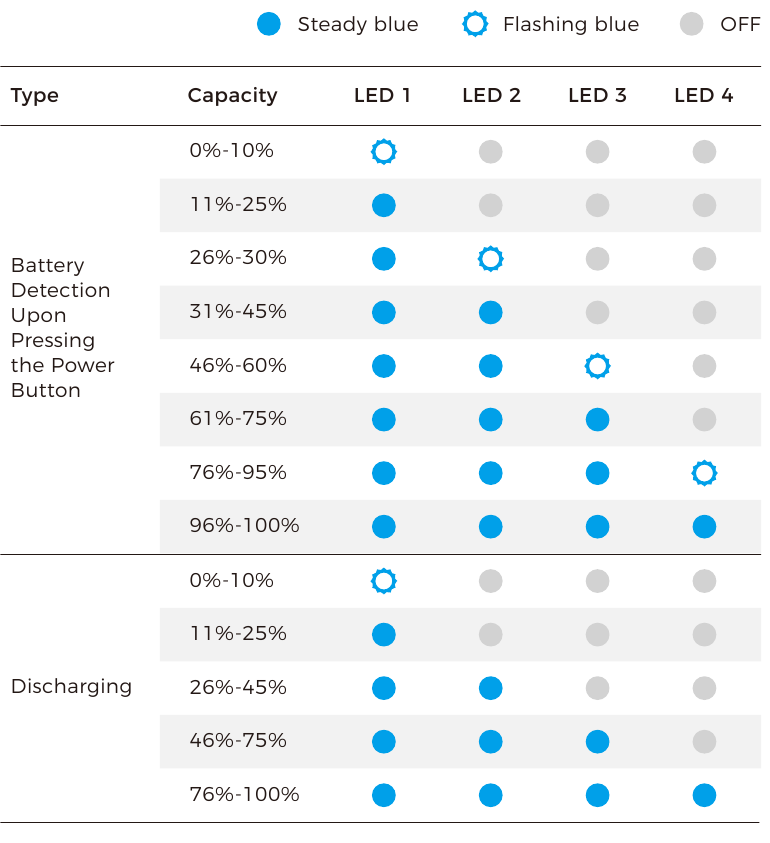
Task: Select the Battery Detection Upon Pressing label
Action: (62, 328)
